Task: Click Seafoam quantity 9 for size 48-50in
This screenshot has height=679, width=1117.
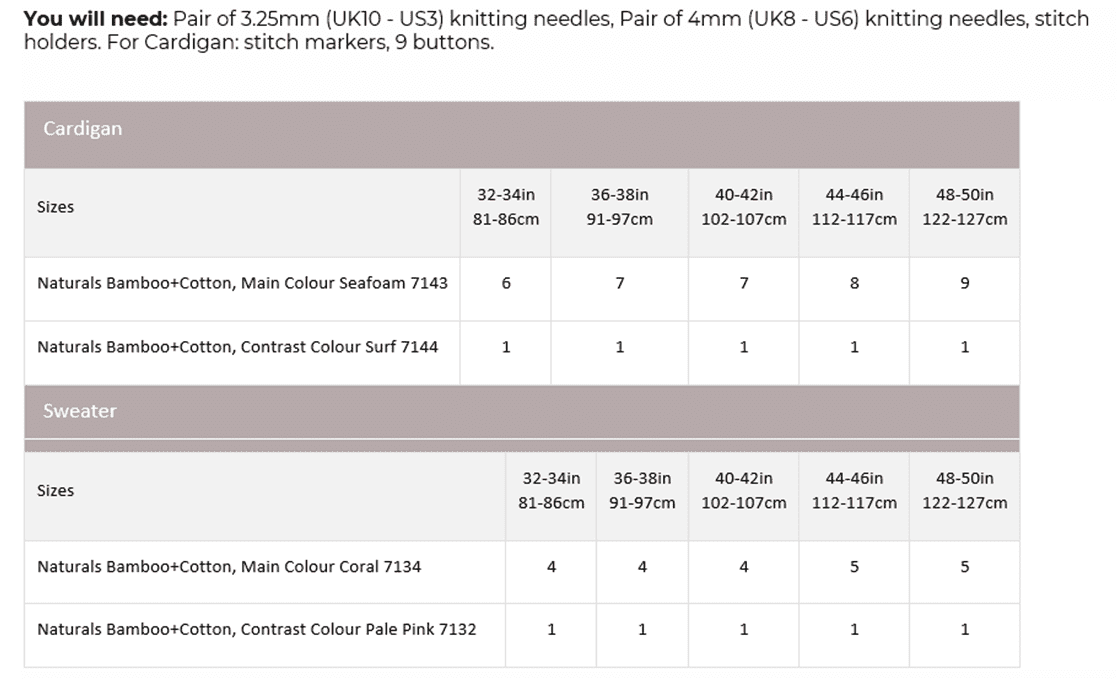Action: tap(964, 283)
